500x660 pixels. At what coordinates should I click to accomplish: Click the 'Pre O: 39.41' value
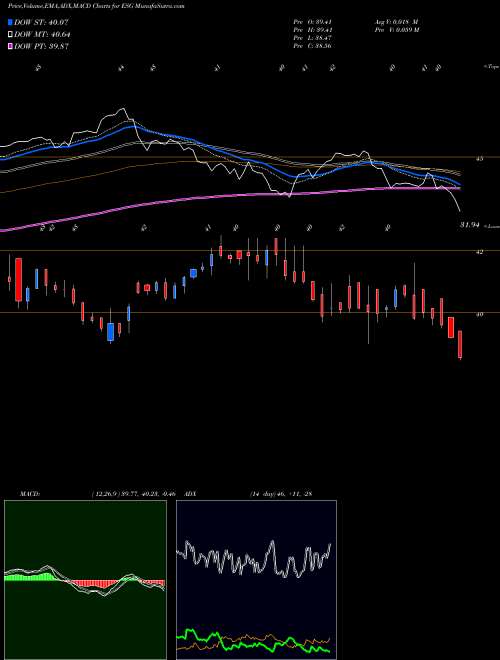(313, 22)
